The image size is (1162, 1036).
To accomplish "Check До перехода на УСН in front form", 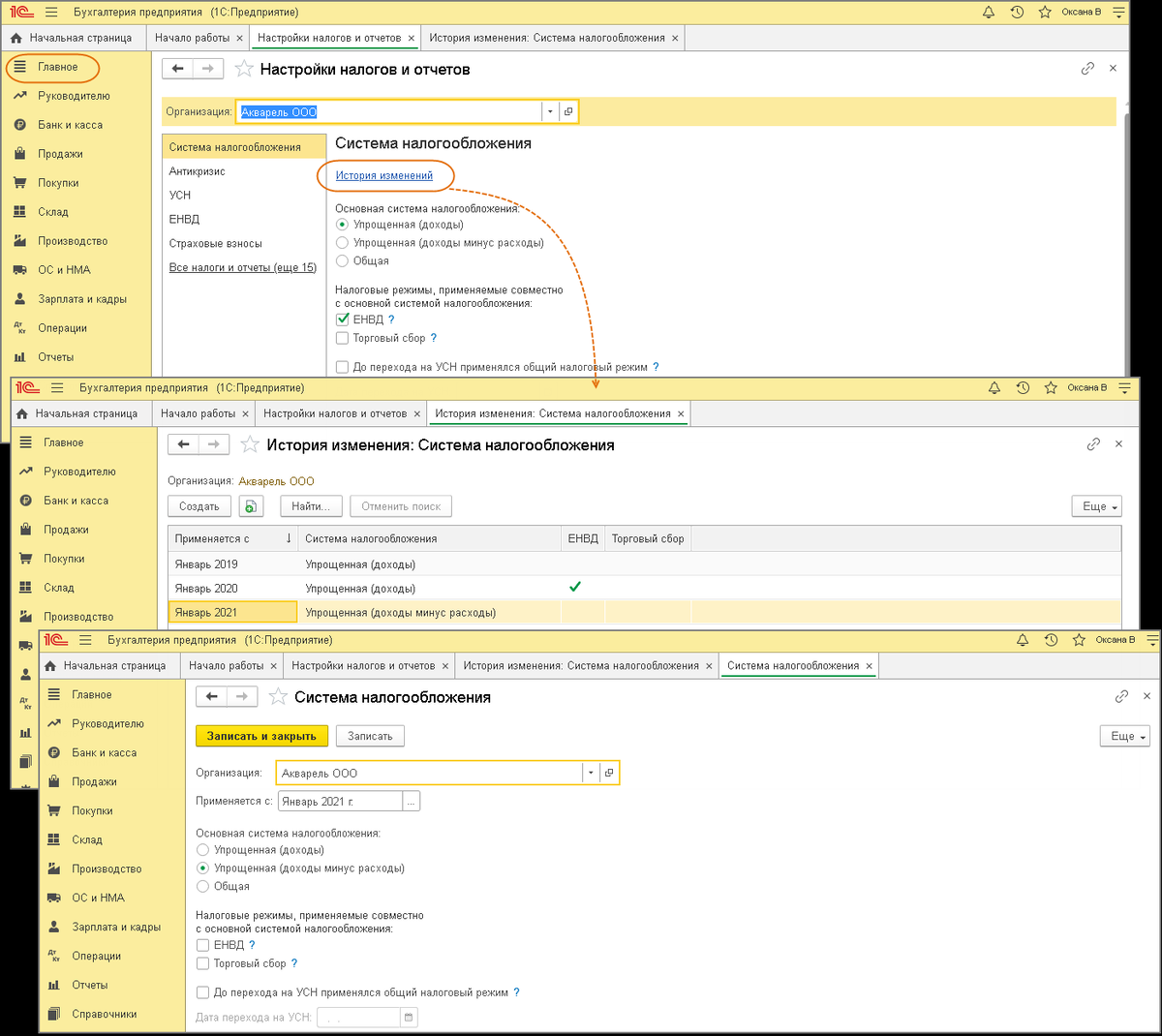I will click(x=202, y=992).
